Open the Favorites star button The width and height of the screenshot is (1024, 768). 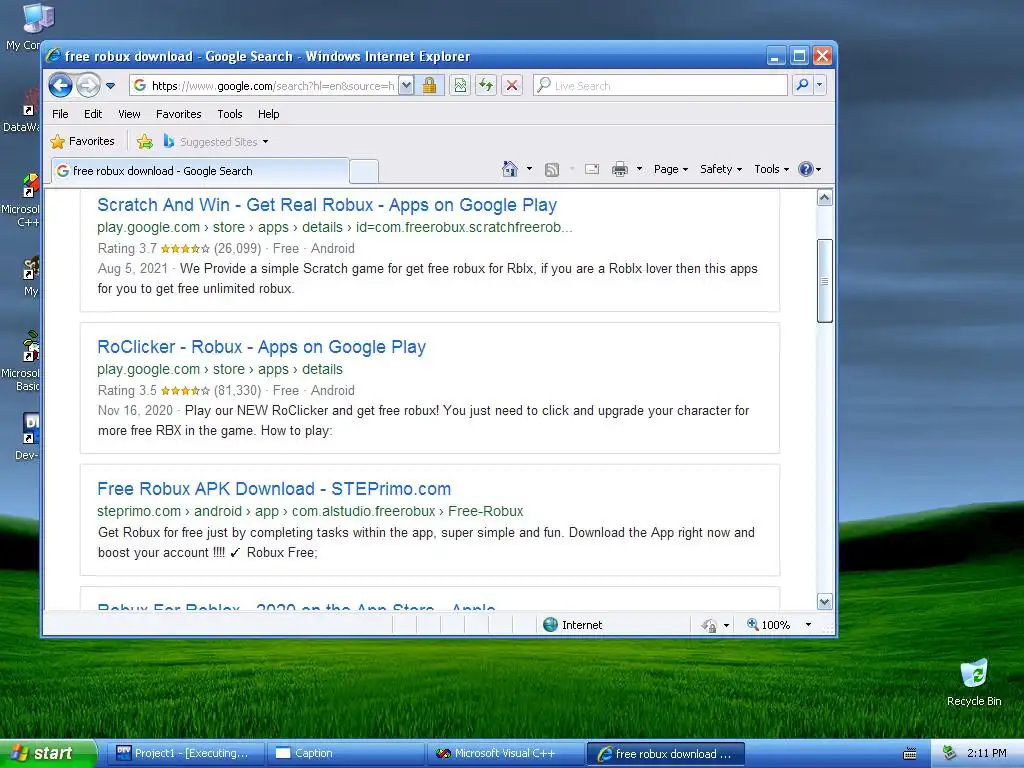(82, 141)
